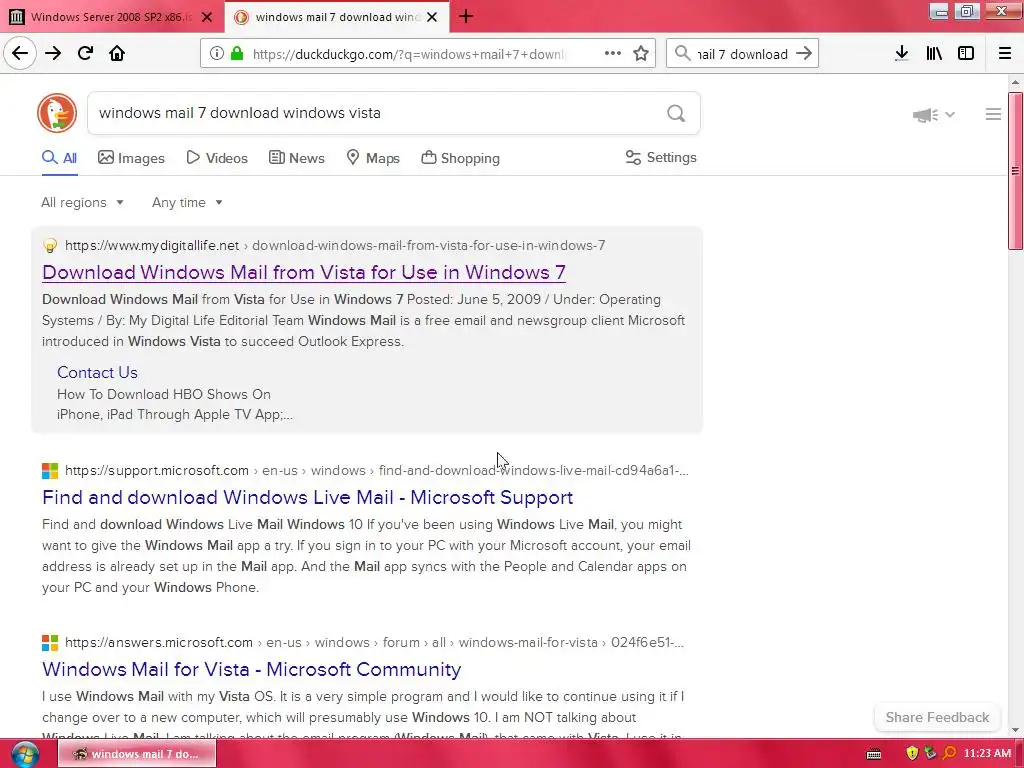Click the Share Feedback button
Image resolution: width=1024 pixels, height=768 pixels.
[937, 717]
